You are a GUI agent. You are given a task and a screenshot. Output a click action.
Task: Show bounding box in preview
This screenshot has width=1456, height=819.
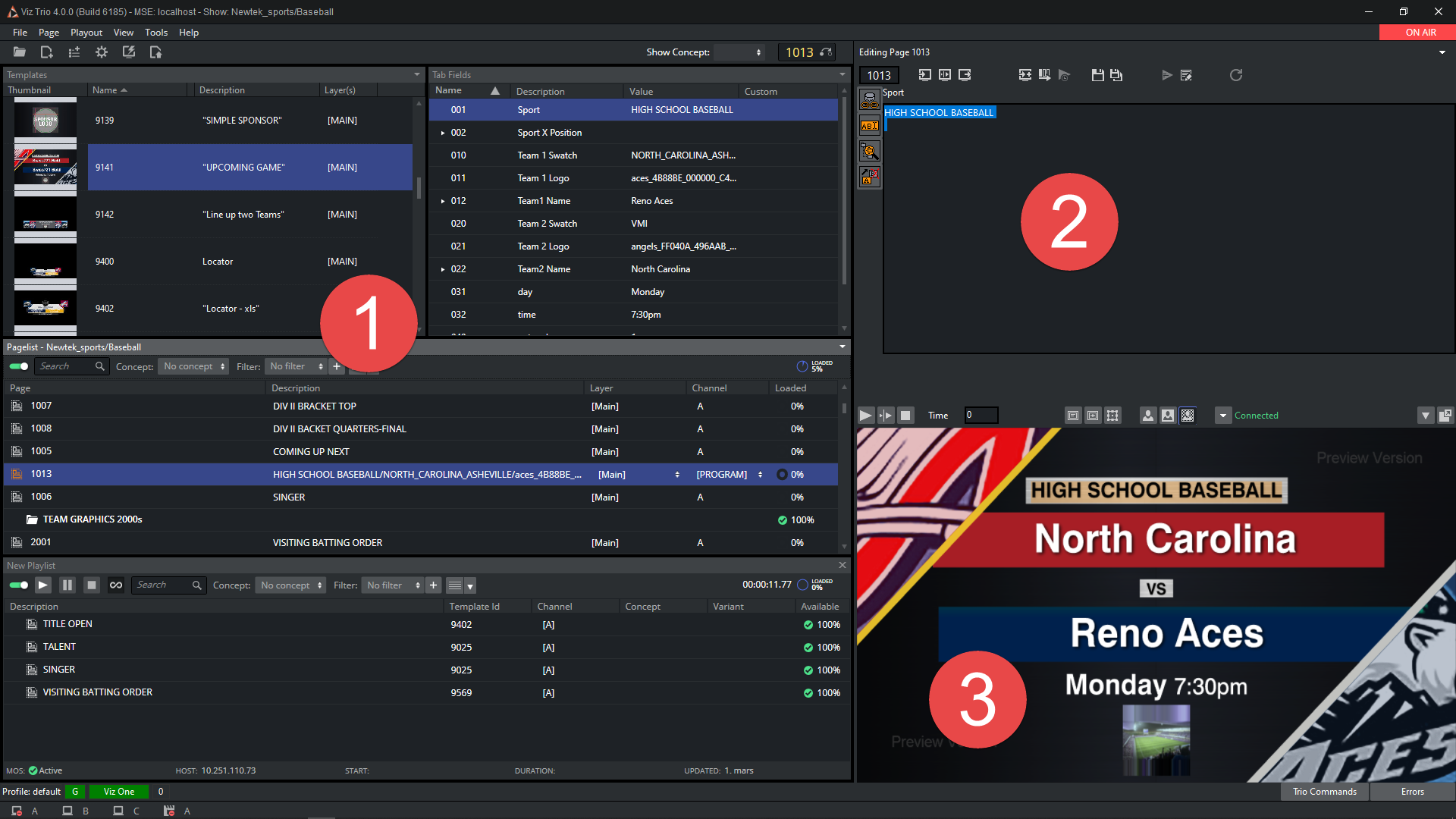[1112, 416]
